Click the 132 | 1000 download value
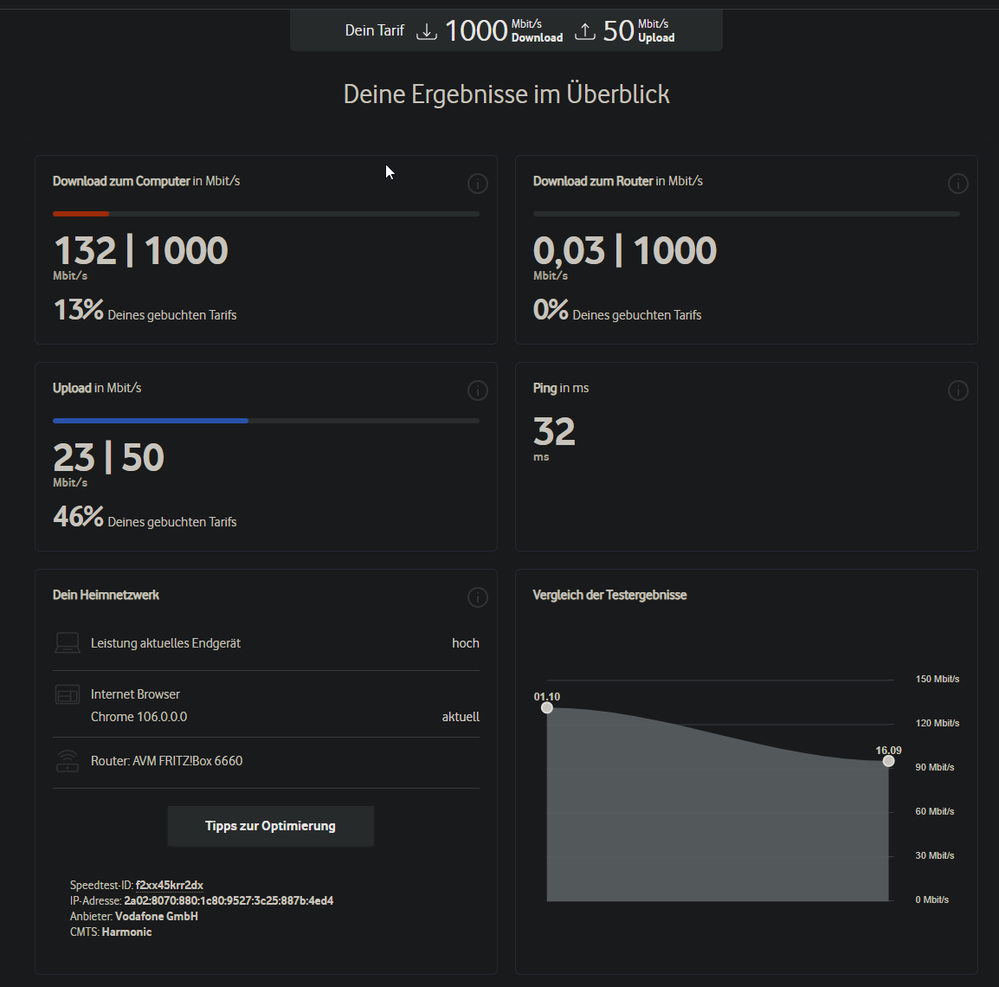Image resolution: width=999 pixels, height=987 pixels. pos(141,250)
